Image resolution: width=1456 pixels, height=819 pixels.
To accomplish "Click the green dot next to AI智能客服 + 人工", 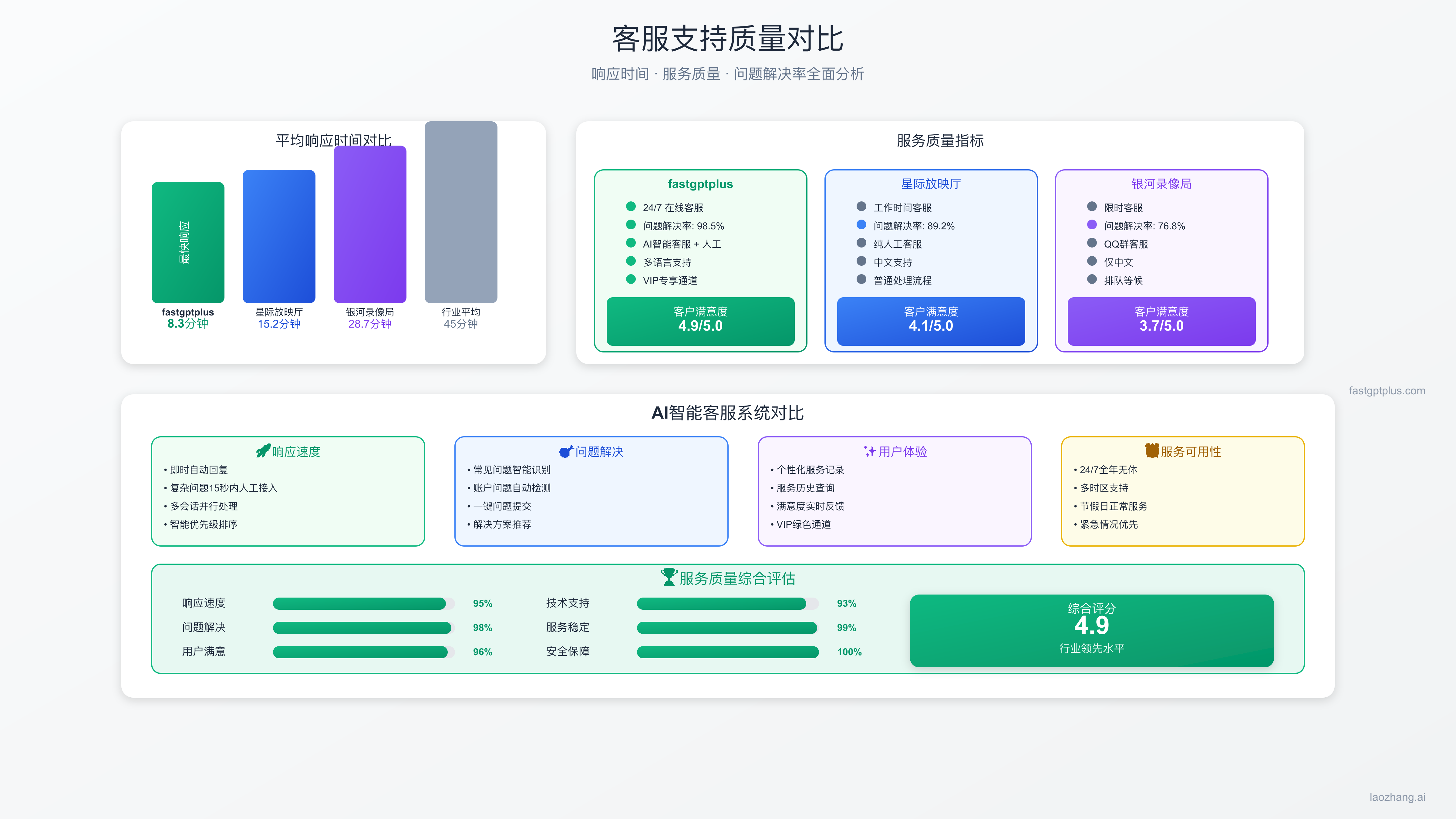I will tap(631, 242).
